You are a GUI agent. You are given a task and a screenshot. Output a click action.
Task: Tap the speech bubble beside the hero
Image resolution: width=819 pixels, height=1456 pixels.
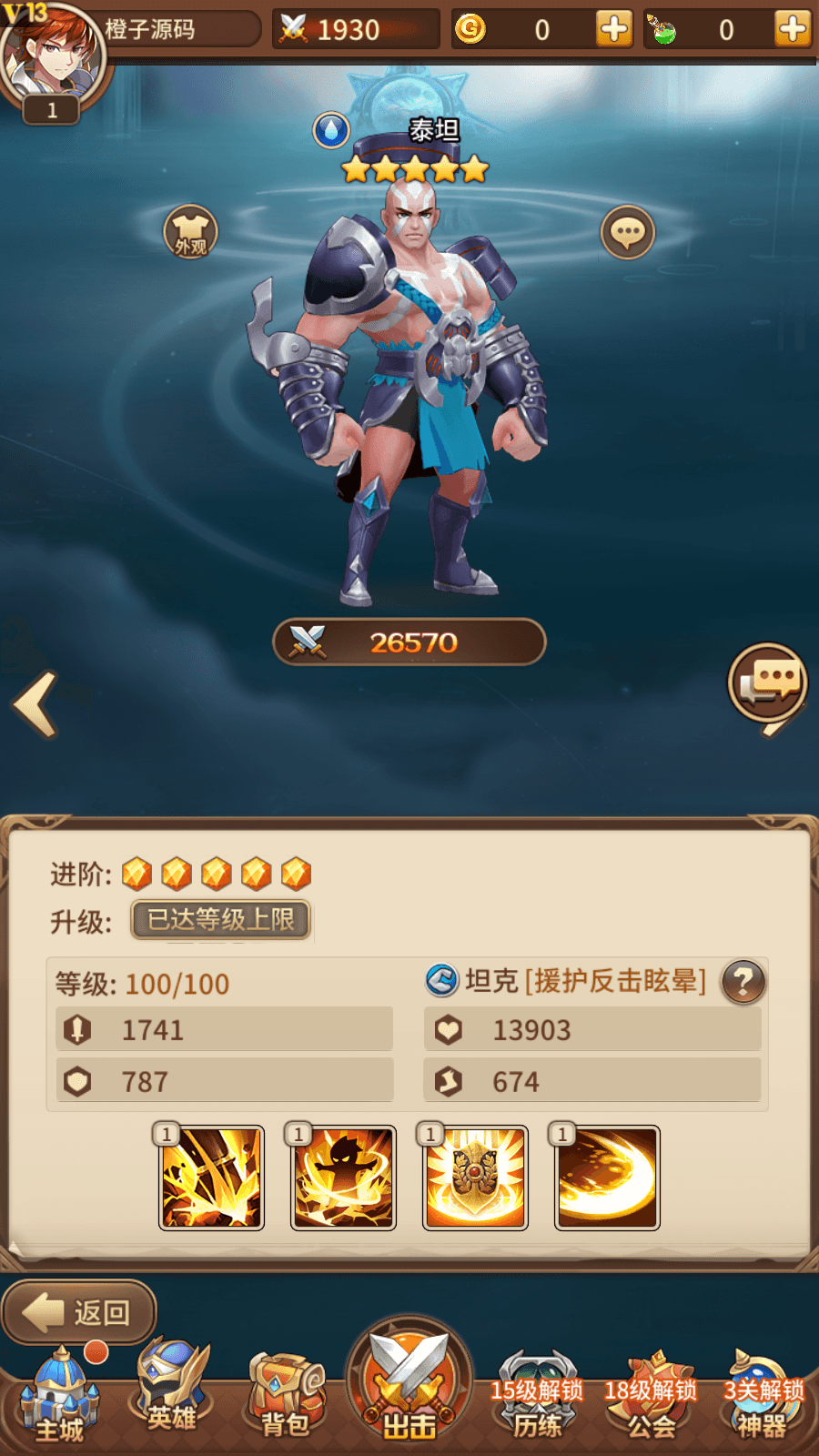pyautogui.click(x=628, y=232)
